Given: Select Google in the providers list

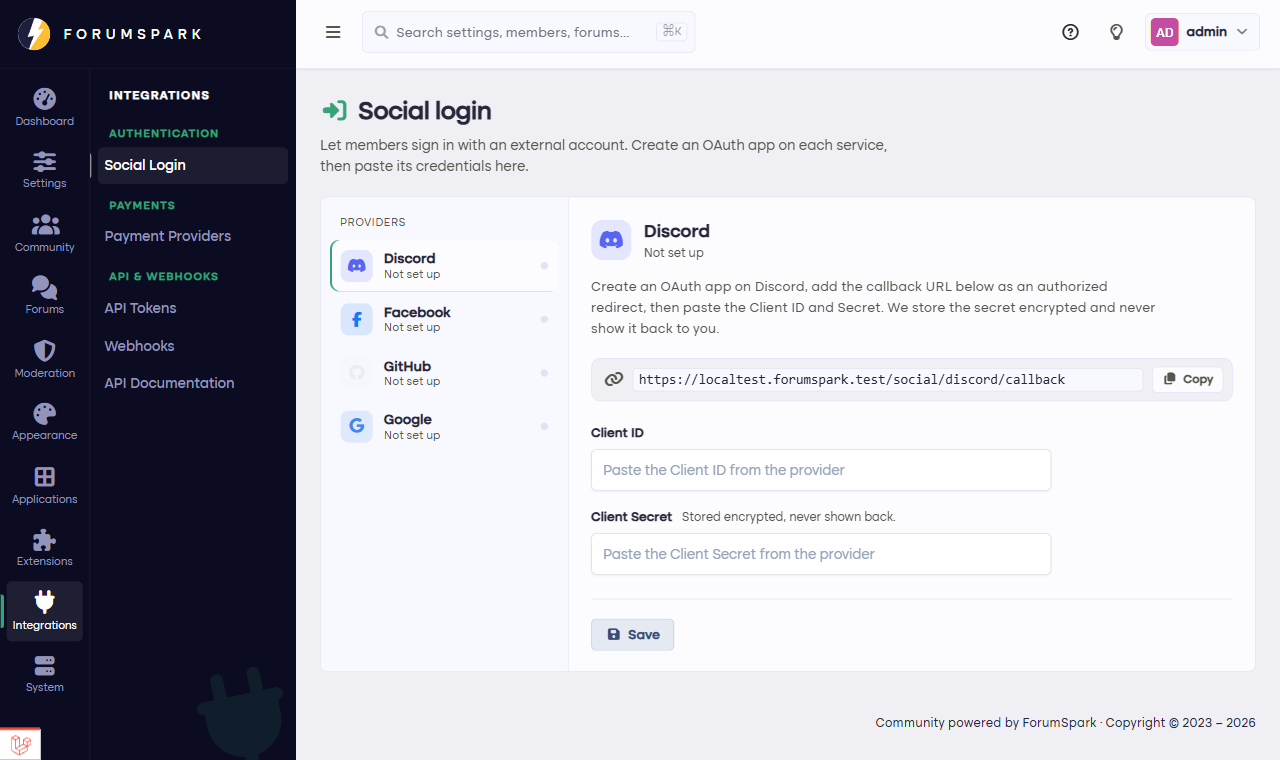Looking at the screenshot, I should pos(444,427).
